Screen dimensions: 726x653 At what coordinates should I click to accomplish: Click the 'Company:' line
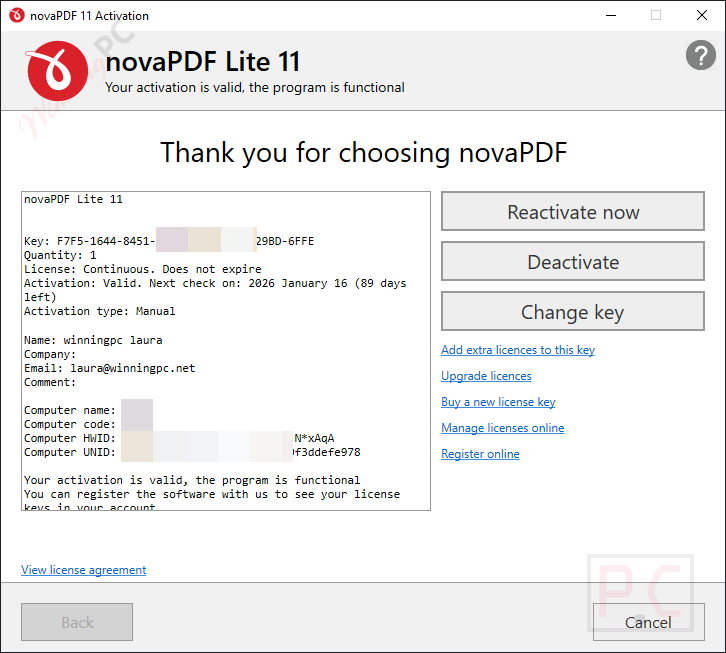click(50, 354)
